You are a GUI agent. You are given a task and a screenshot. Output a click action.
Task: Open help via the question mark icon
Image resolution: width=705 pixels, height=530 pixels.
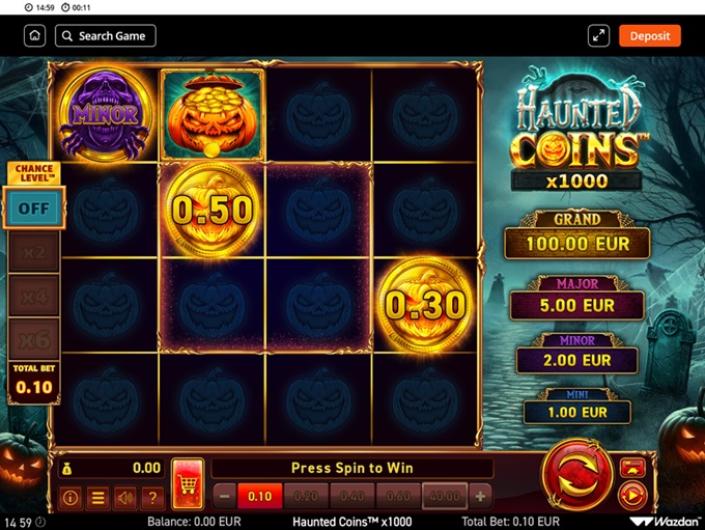pyautogui.click(x=153, y=498)
